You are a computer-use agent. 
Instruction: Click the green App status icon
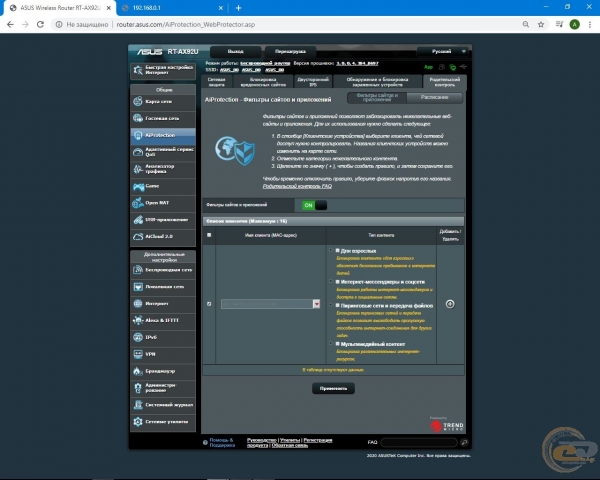pyautogui.click(x=428, y=67)
